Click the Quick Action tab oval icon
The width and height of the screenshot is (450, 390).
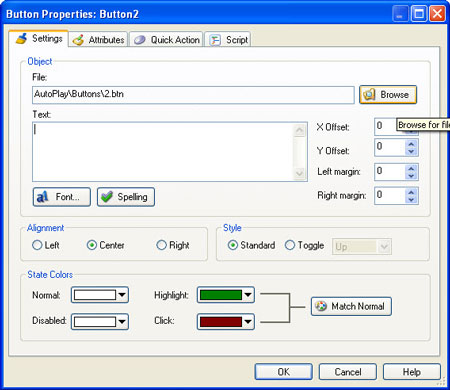140,40
